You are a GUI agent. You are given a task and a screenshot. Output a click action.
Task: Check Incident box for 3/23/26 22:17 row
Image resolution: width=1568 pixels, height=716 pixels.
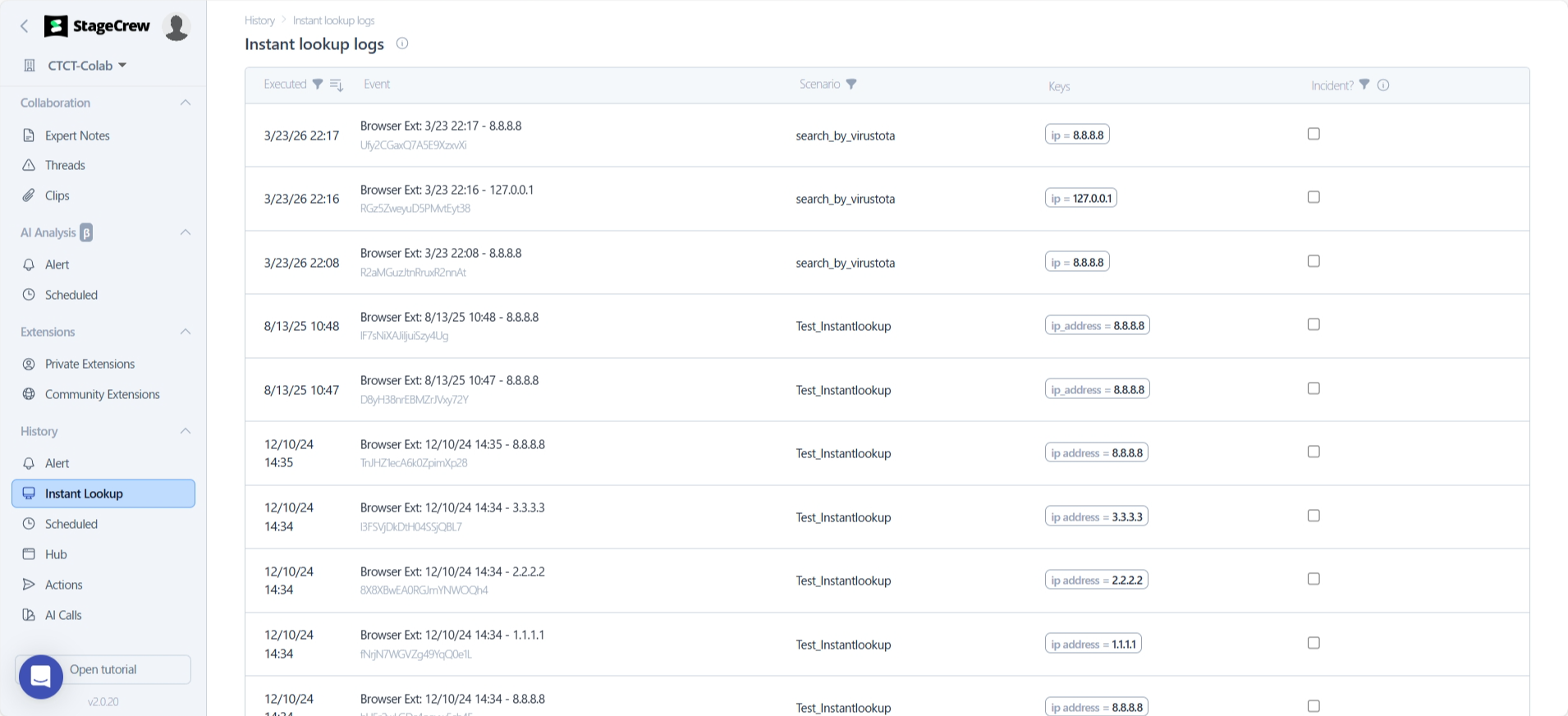(1314, 134)
